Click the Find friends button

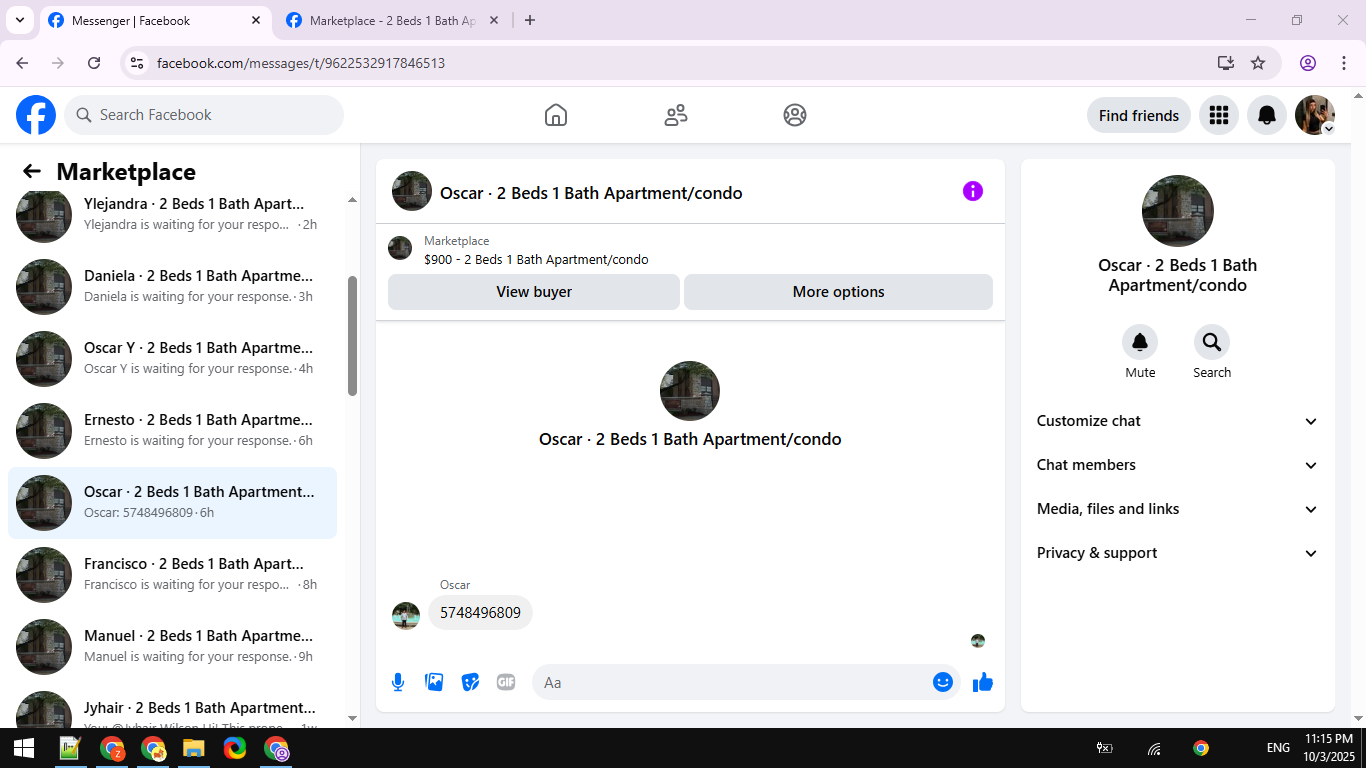coord(1139,115)
